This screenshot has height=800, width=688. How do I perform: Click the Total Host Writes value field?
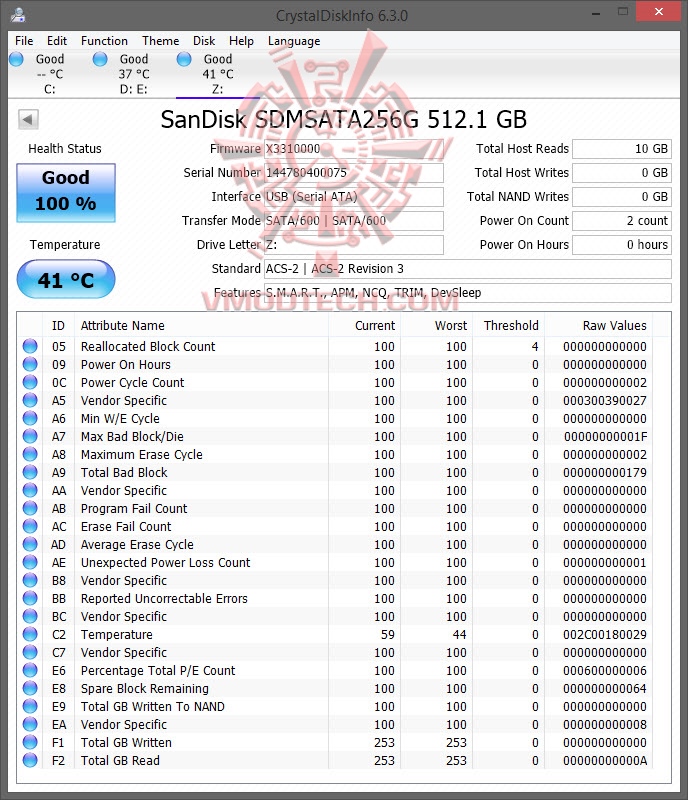tap(622, 173)
